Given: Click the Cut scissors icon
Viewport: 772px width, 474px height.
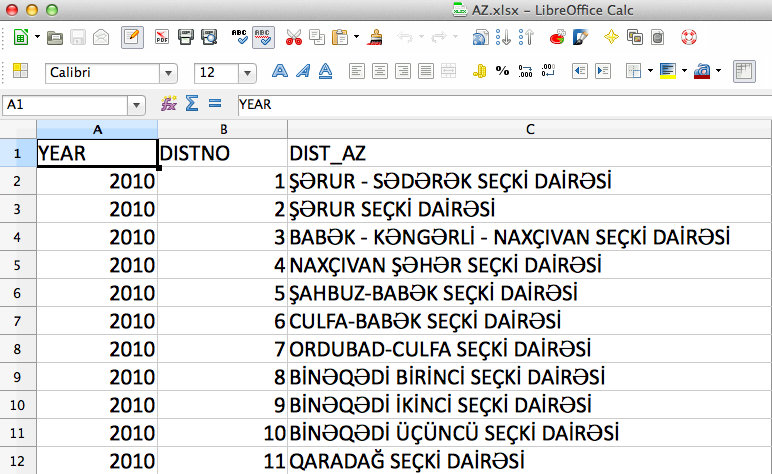Looking at the screenshot, I should (x=293, y=38).
